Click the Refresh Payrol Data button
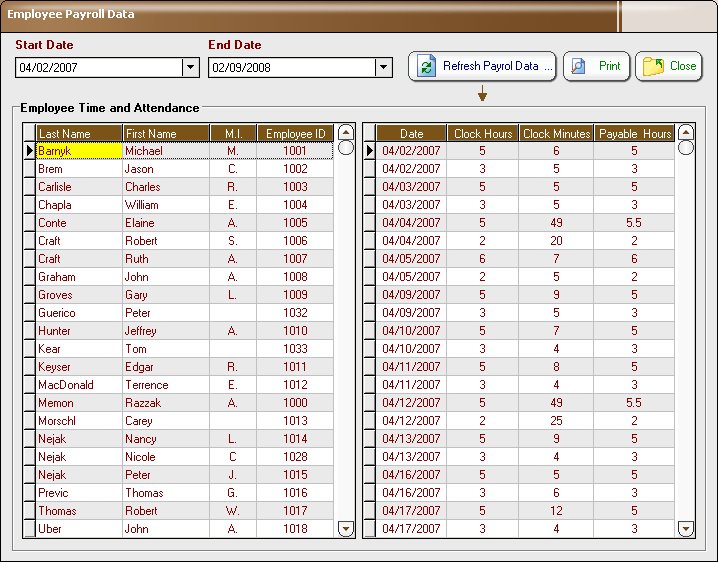The width and height of the screenshot is (718, 562). coord(482,66)
